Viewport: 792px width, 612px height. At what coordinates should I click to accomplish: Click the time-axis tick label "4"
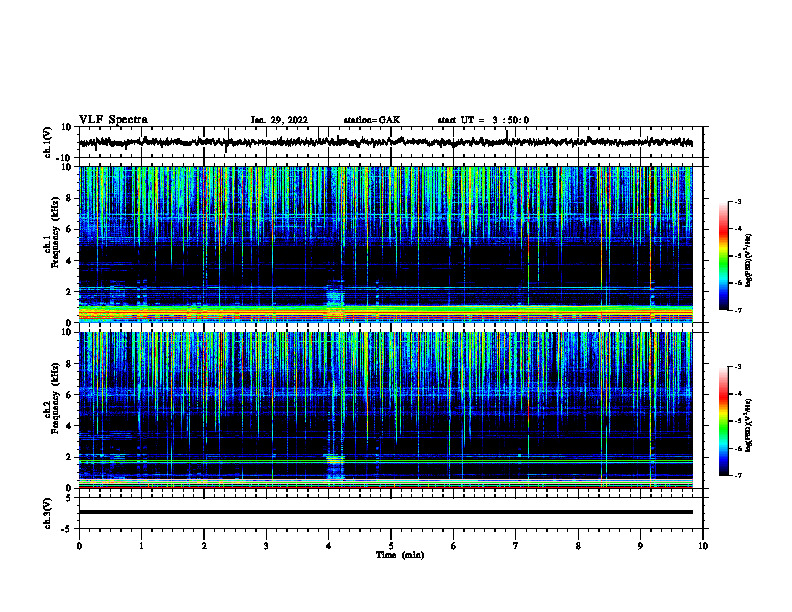[329, 546]
